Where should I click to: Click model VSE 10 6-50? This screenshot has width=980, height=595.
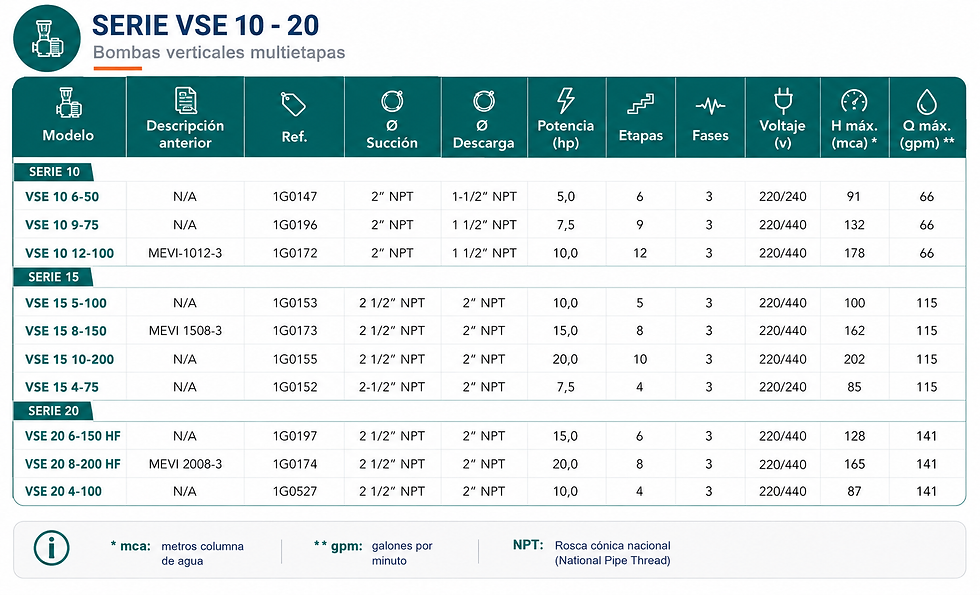pos(62,197)
